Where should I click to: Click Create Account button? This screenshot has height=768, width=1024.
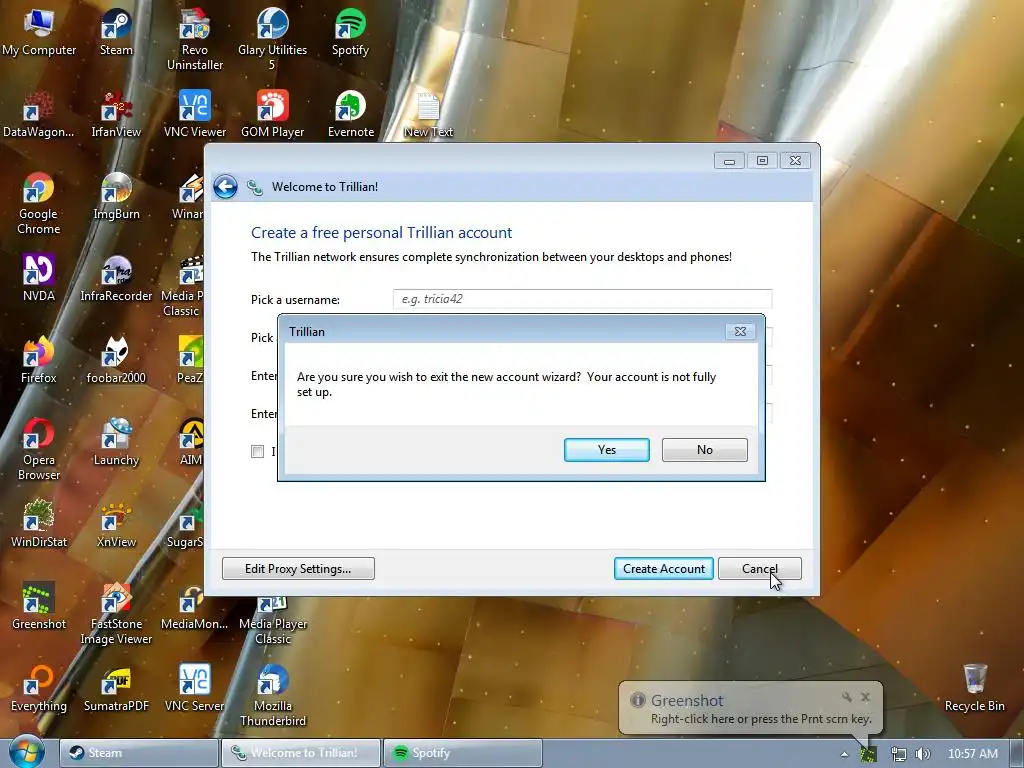tap(664, 569)
